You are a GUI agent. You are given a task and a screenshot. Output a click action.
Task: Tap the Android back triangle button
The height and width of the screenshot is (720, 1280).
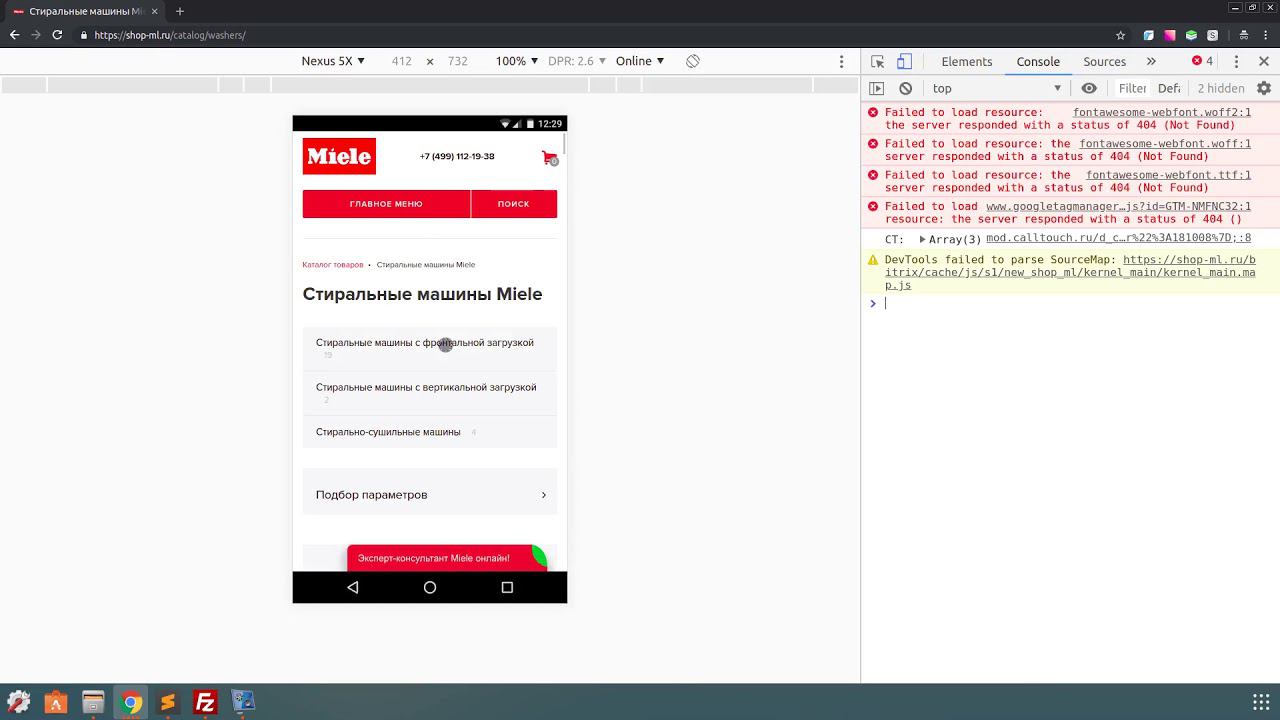352,587
